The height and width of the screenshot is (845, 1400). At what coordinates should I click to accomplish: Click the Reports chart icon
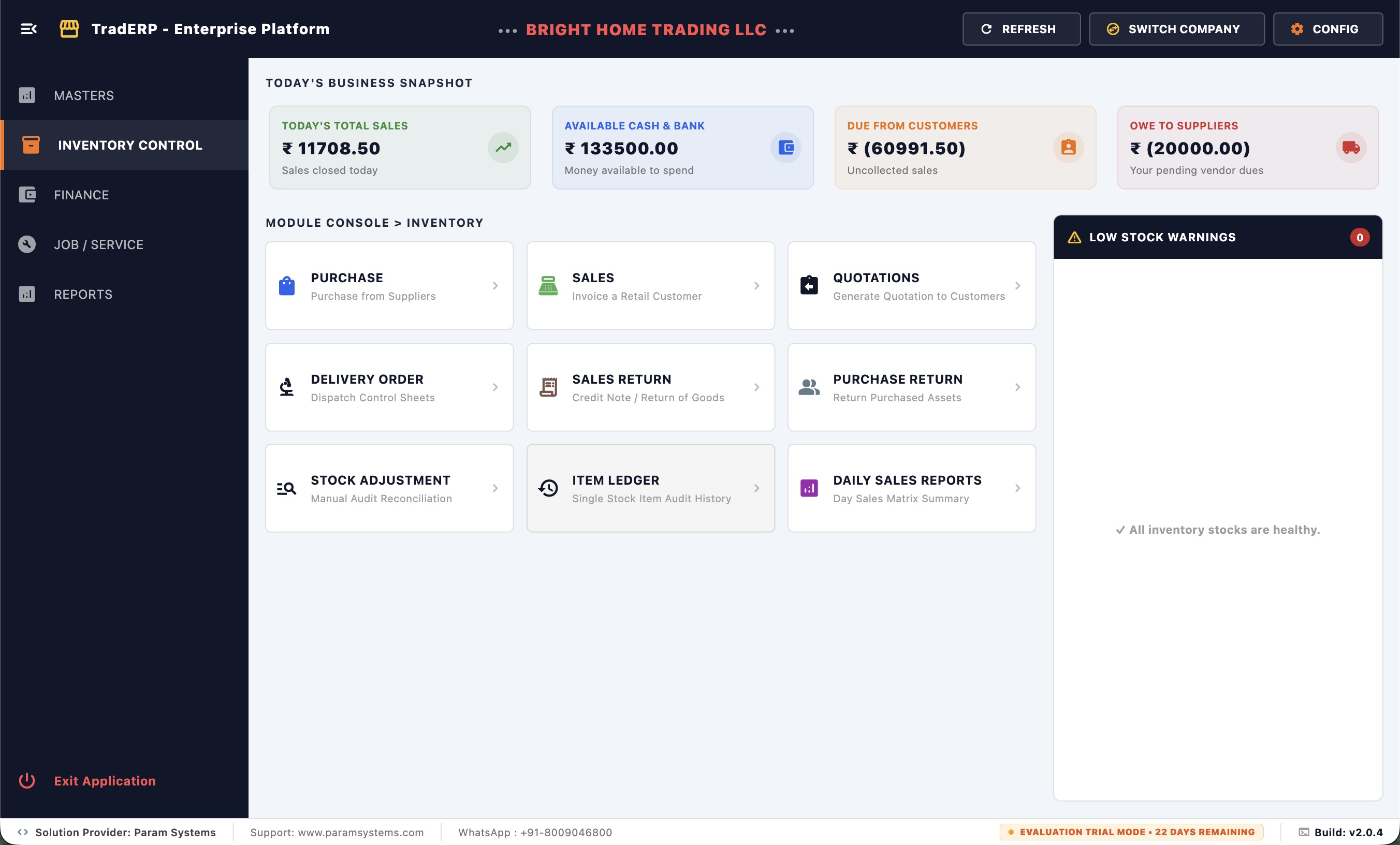pos(27,294)
